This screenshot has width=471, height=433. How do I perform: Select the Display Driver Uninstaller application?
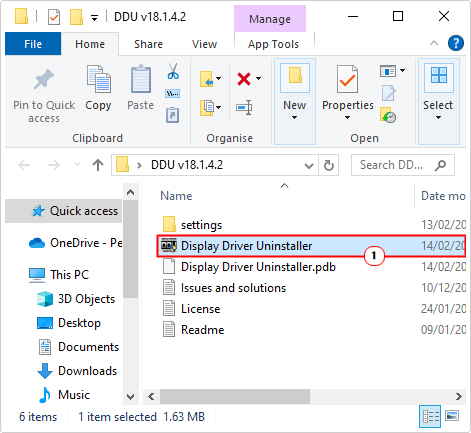click(x=311, y=246)
